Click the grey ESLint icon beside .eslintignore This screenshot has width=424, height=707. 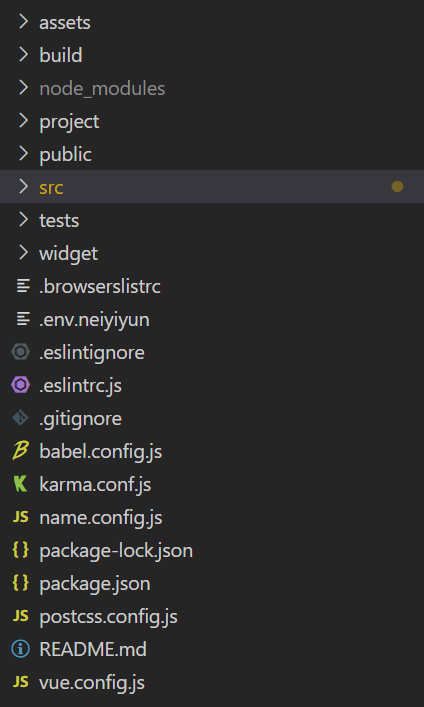pos(20,352)
